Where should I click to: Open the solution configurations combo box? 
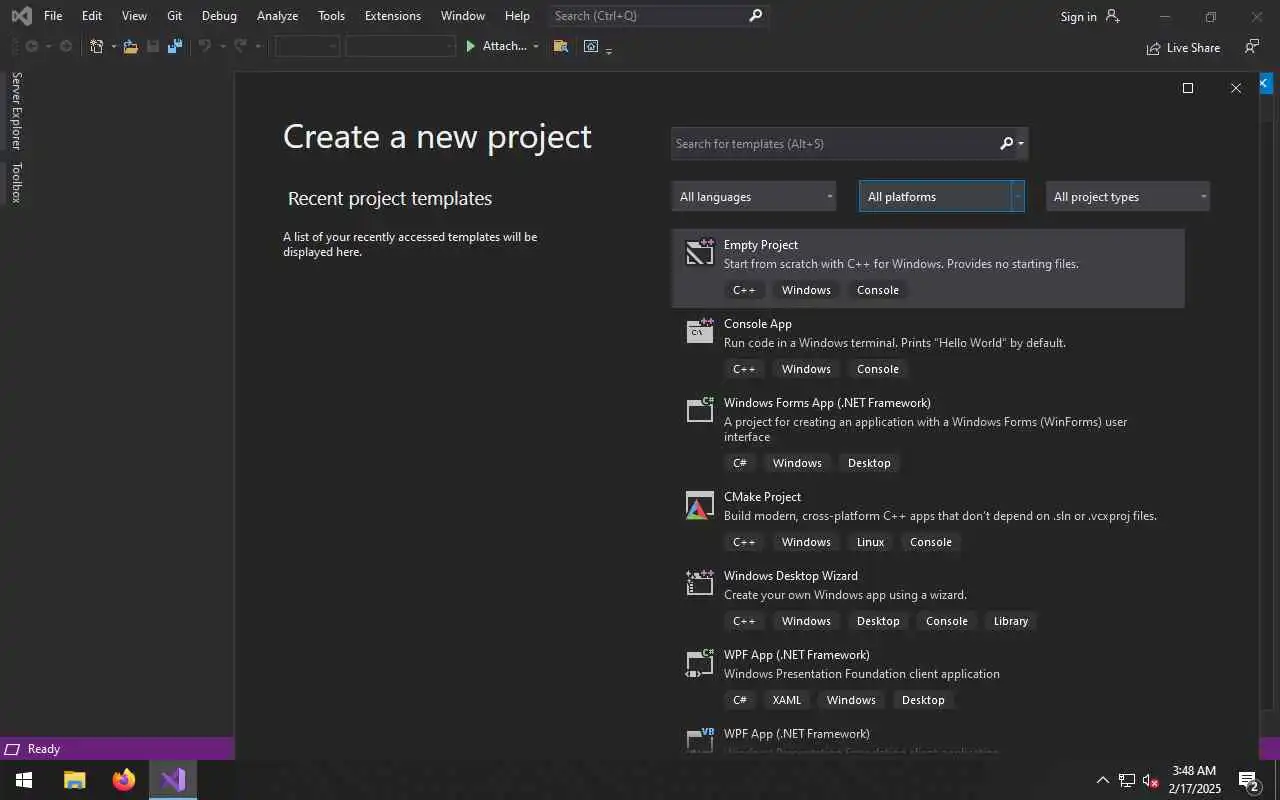click(307, 46)
